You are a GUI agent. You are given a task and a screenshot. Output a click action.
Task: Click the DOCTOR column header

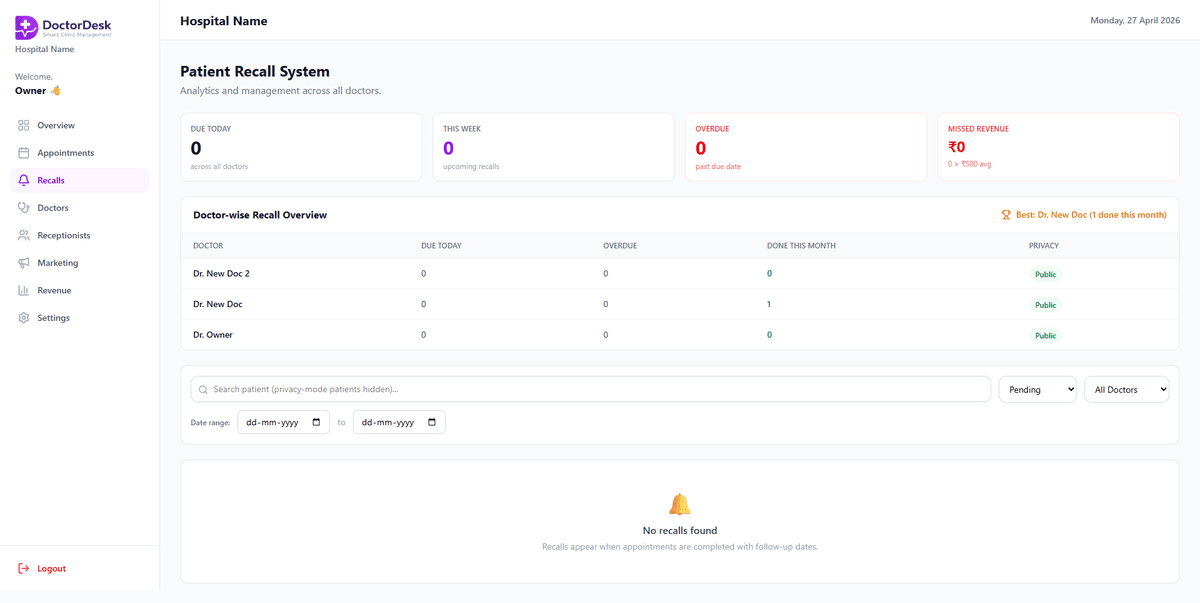tap(208, 246)
